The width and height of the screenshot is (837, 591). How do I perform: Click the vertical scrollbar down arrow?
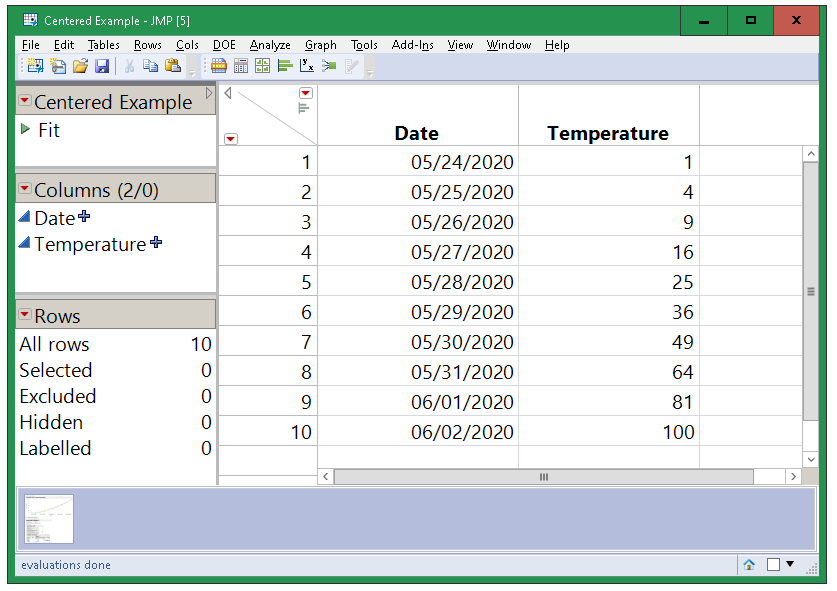(811, 459)
